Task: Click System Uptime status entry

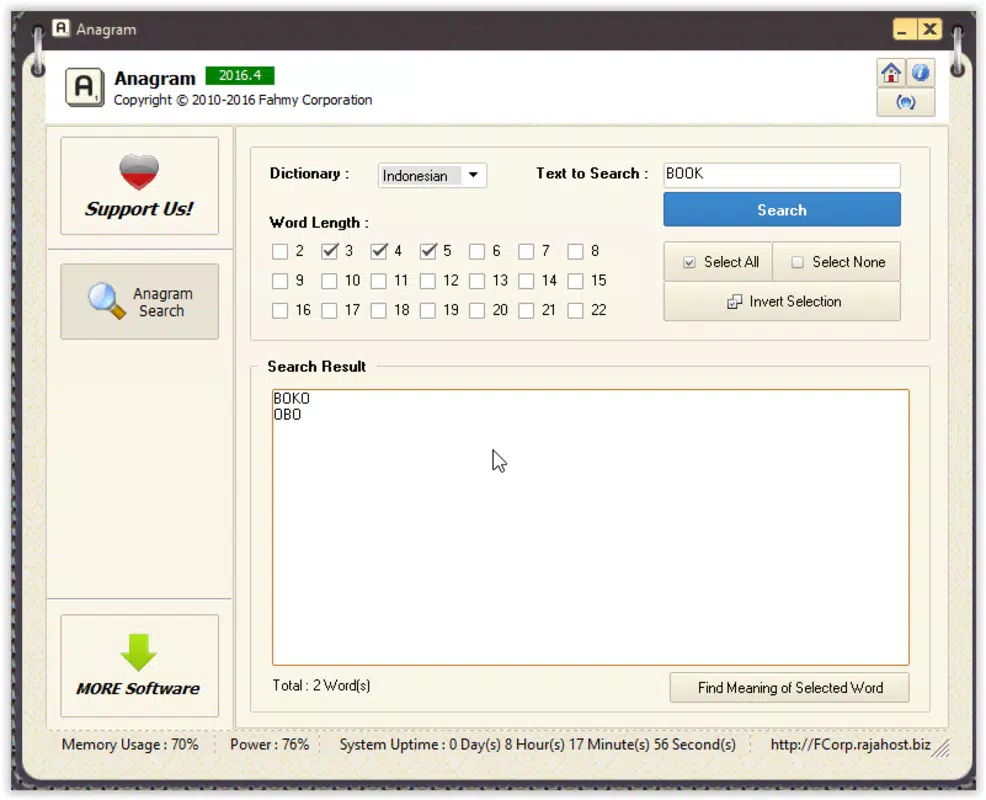Action: coord(538,745)
